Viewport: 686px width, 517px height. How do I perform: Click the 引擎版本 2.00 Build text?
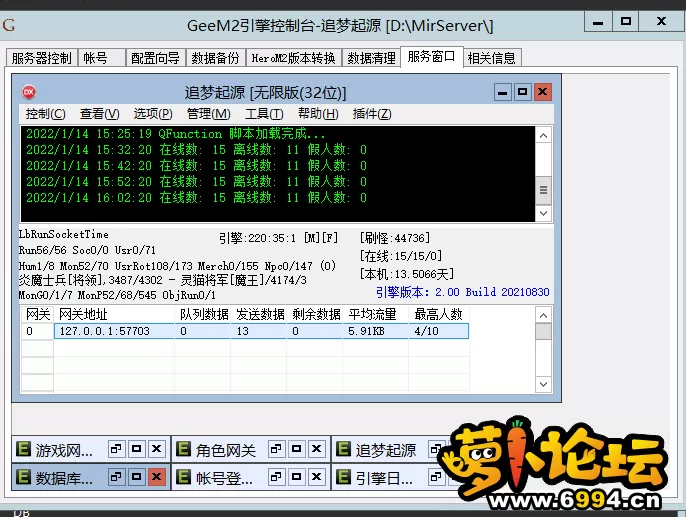tap(462, 292)
